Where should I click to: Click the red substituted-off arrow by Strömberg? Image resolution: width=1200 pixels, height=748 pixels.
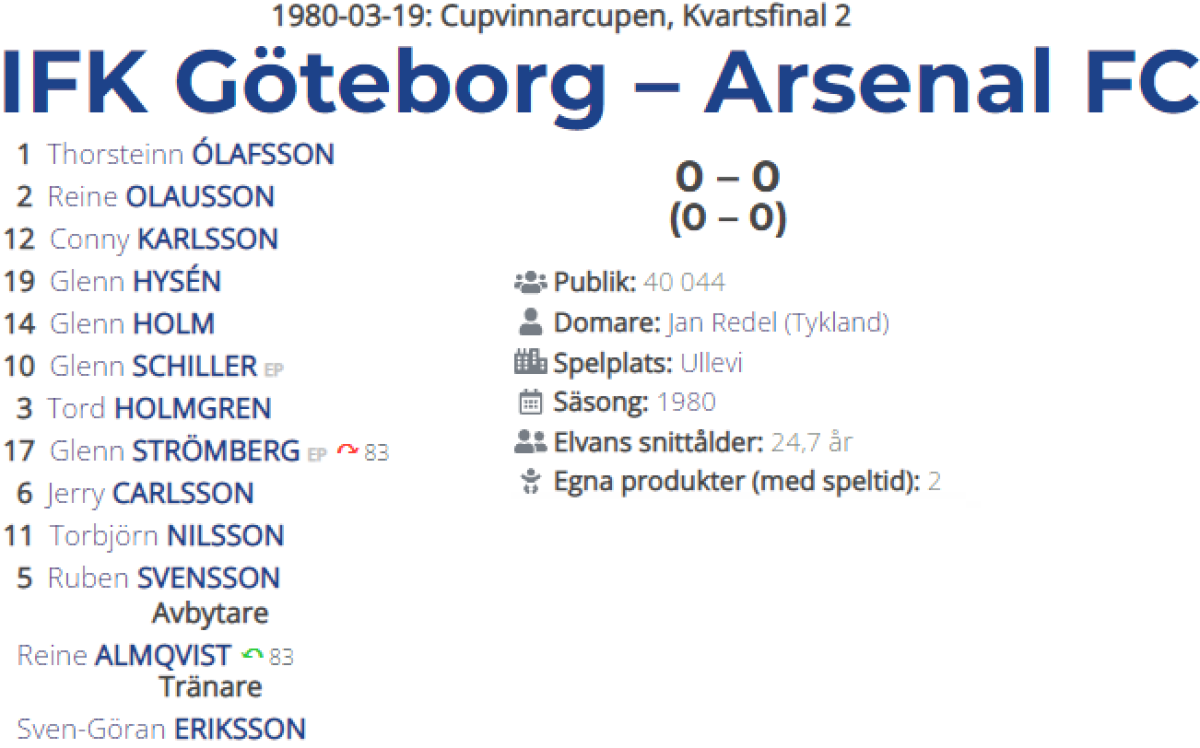(347, 452)
